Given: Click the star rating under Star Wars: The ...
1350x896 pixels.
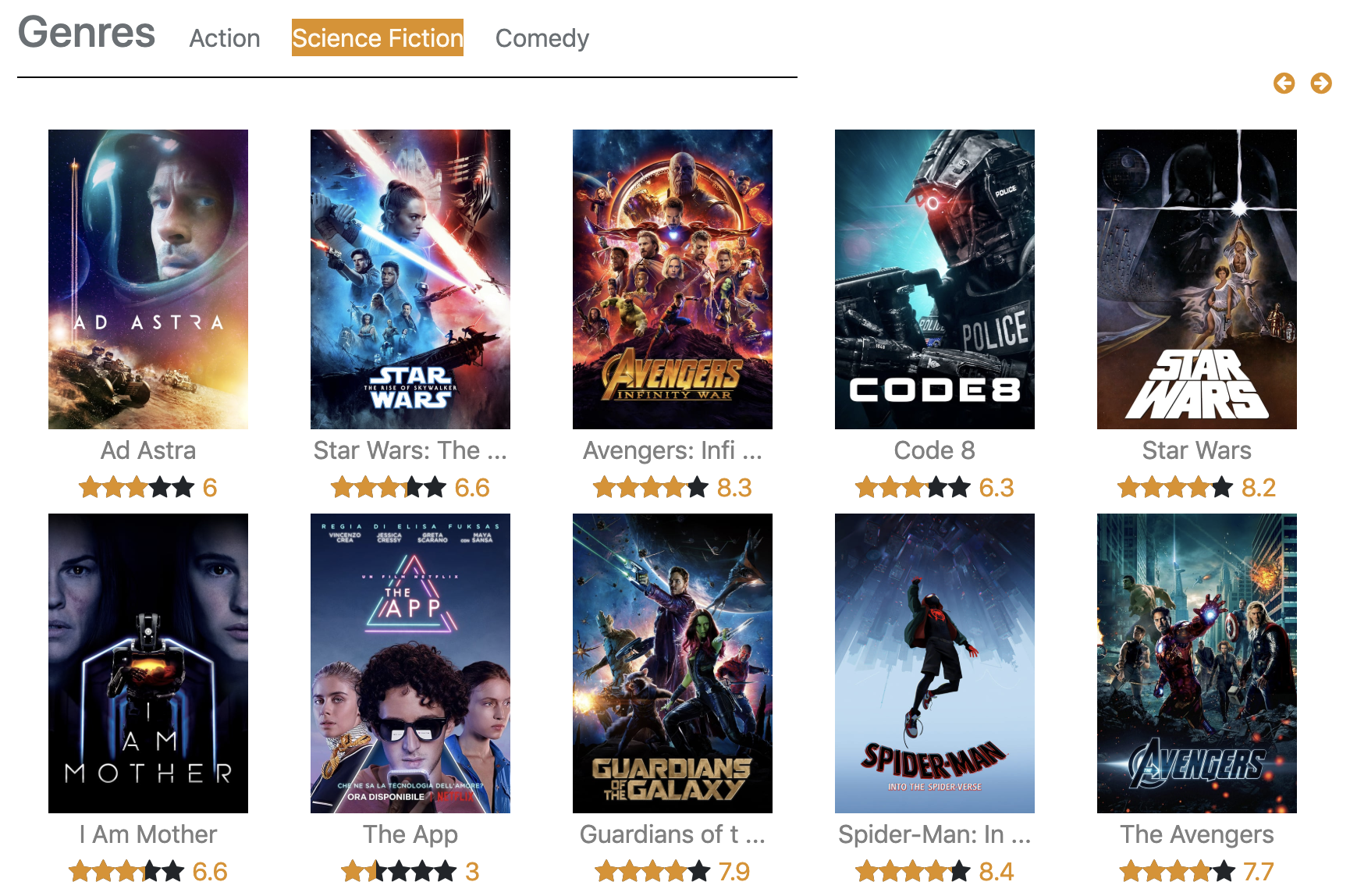Looking at the screenshot, I should point(389,488).
